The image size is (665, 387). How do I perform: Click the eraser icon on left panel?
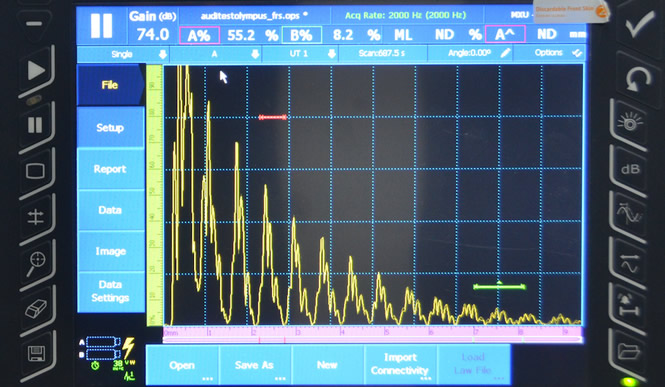pyautogui.click(x=36, y=309)
